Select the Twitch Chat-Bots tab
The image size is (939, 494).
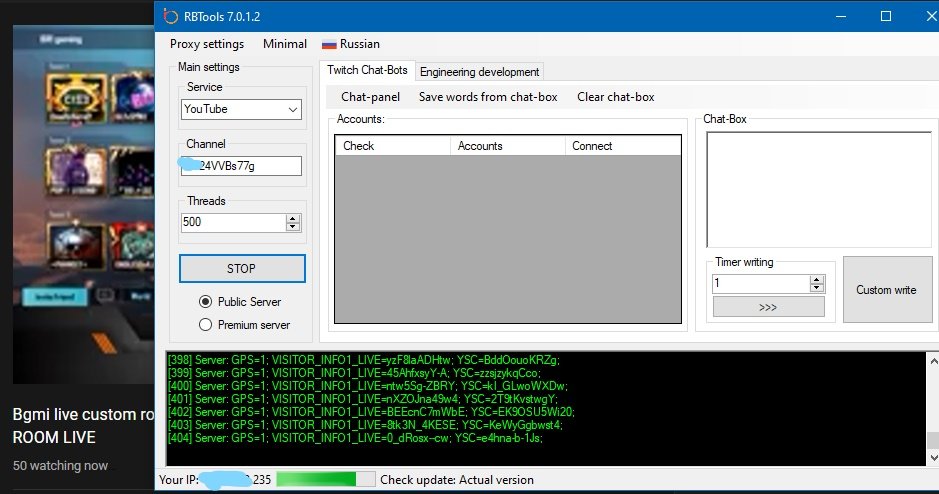click(369, 71)
